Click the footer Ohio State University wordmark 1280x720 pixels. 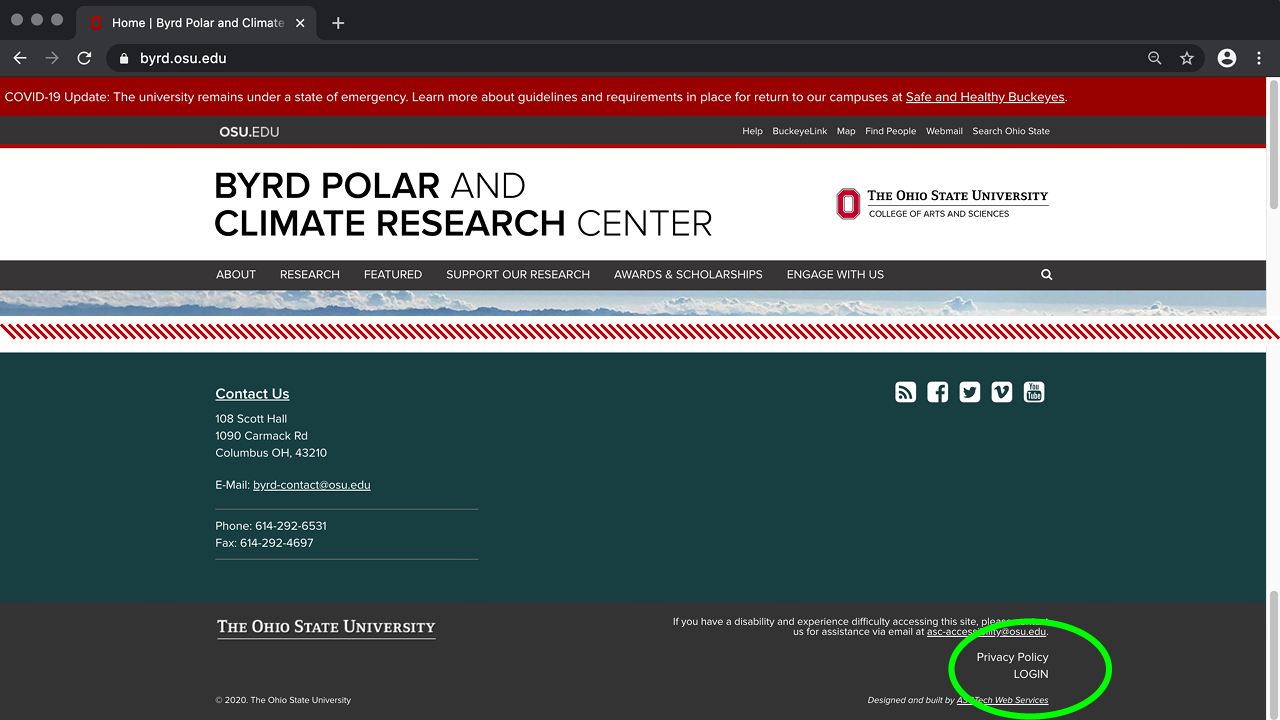tap(326, 628)
